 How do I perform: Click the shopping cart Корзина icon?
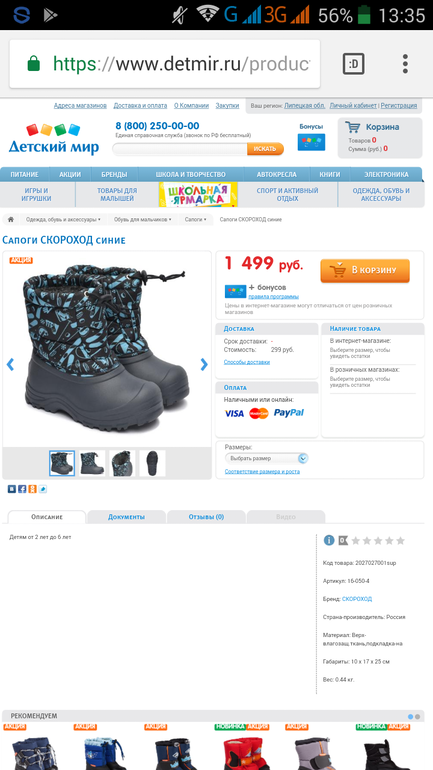point(353,127)
